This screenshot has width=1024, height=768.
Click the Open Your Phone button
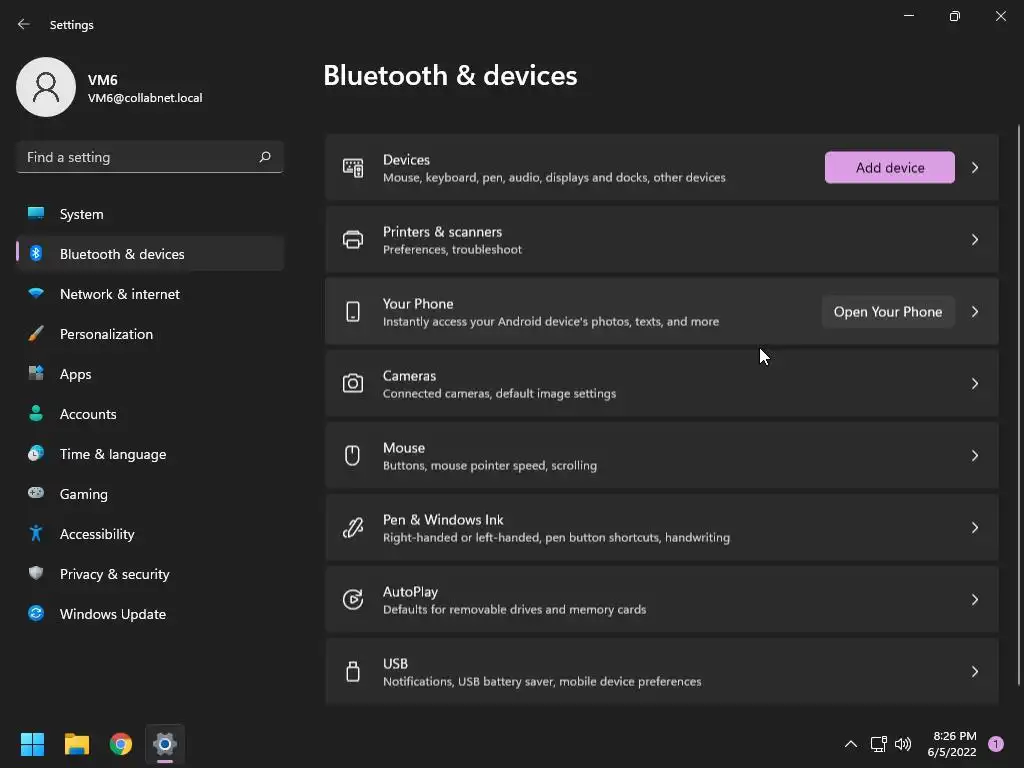click(x=888, y=312)
